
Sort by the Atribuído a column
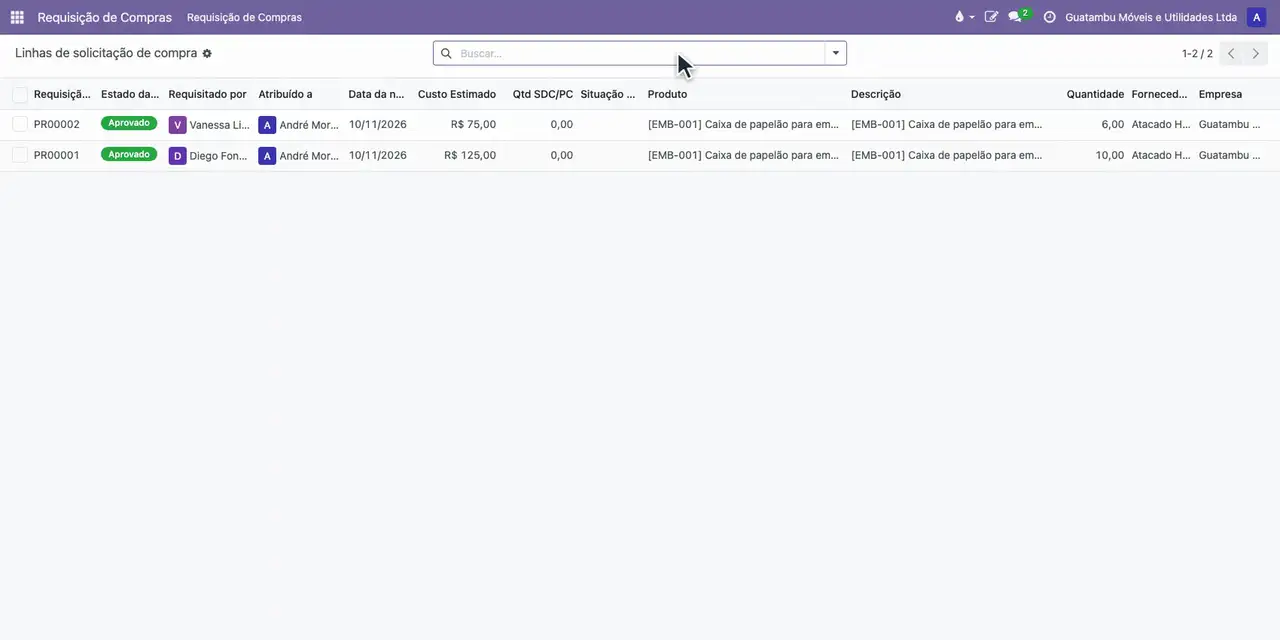[285, 94]
